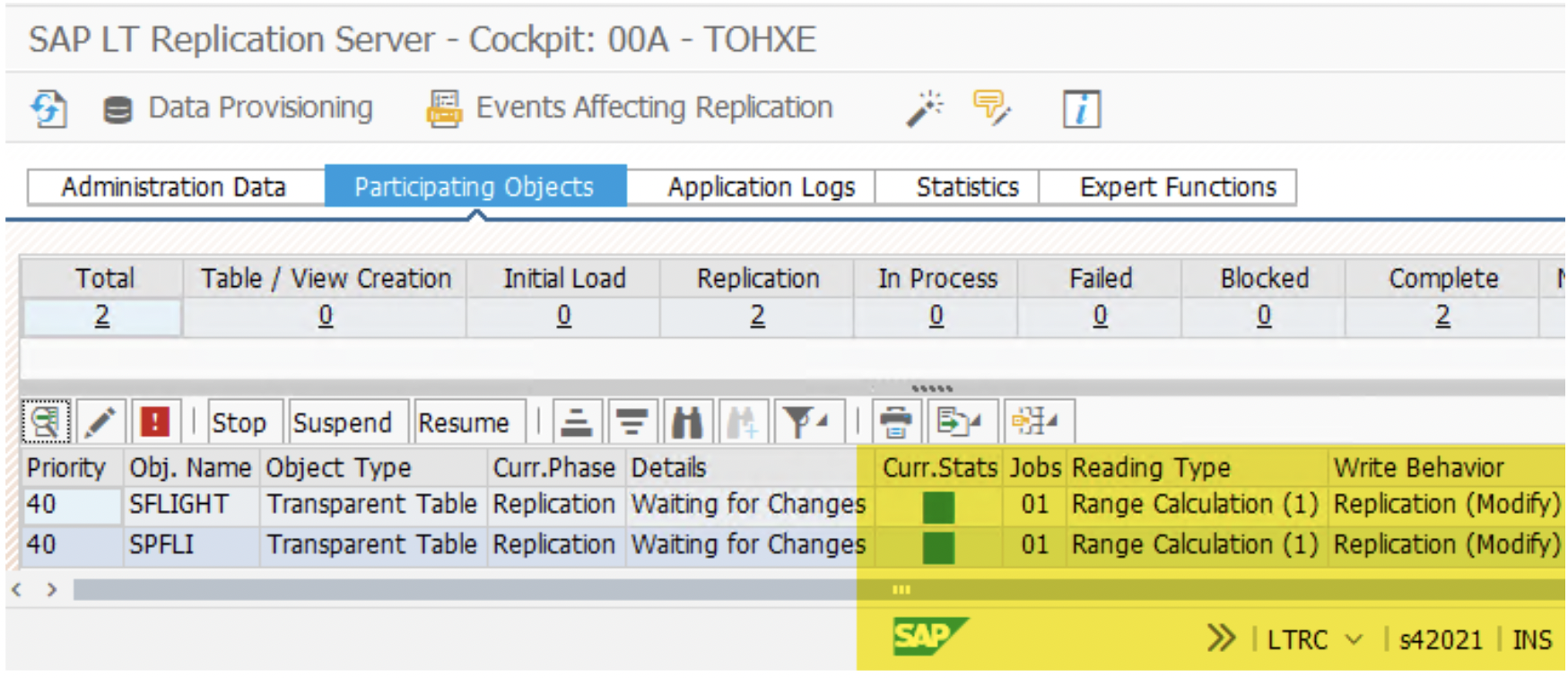The width and height of the screenshot is (1568, 678).
Task: Click the magic wand icon
Action: click(x=925, y=109)
